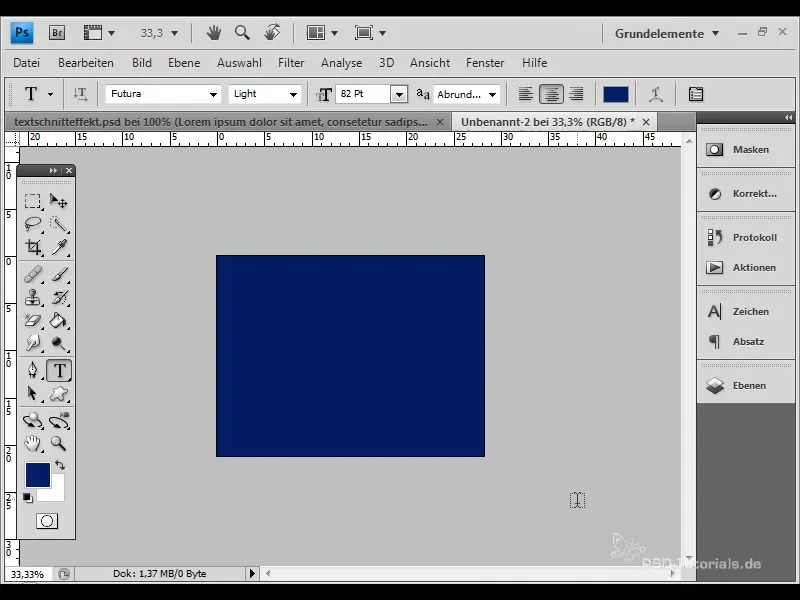Toggle text orientation
Screen dimensions: 800x600
80,94
